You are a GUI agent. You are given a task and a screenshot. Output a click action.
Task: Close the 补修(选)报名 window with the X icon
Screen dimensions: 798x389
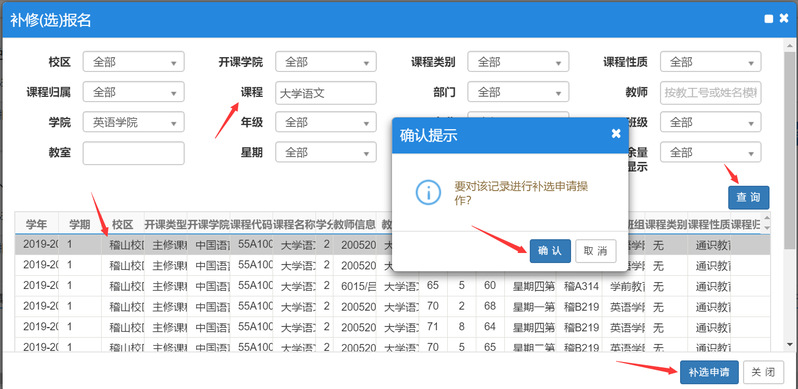[784, 19]
